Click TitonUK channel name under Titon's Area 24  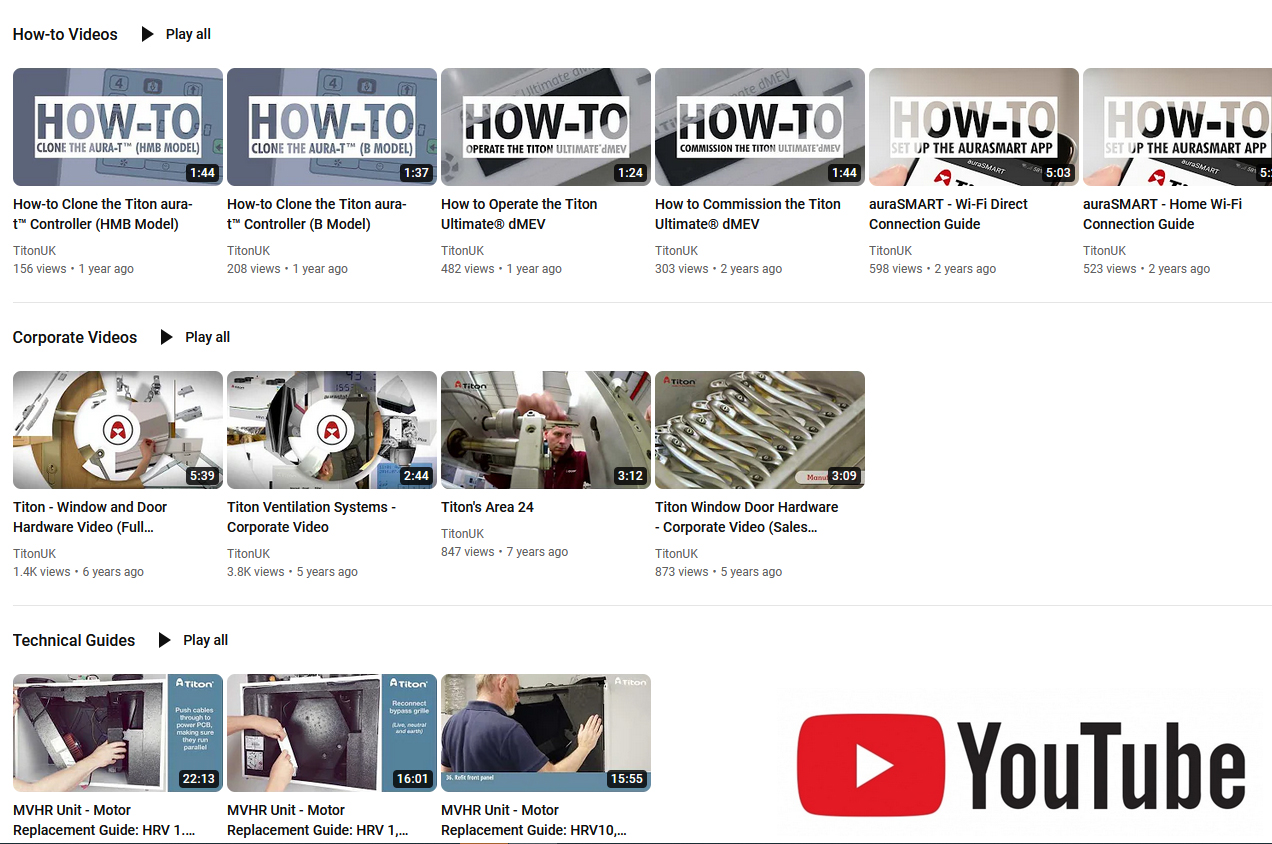462,534
